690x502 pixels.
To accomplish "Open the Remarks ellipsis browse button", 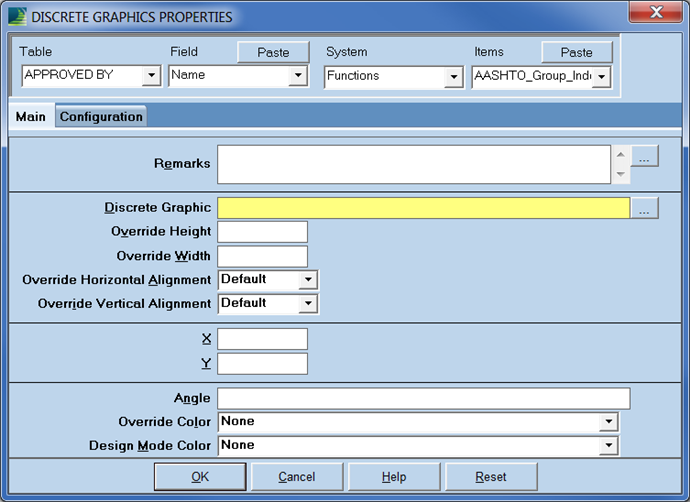I will coord(644,156).
